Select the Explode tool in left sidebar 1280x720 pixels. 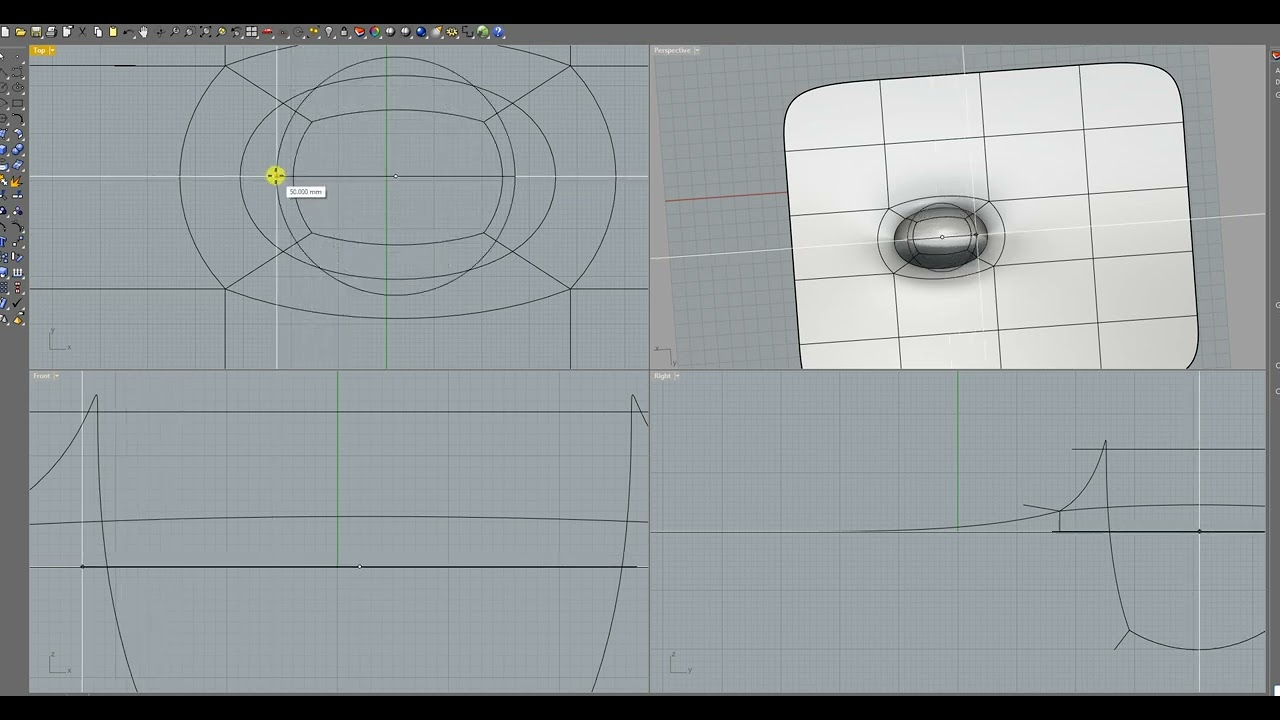click(17, 181)
